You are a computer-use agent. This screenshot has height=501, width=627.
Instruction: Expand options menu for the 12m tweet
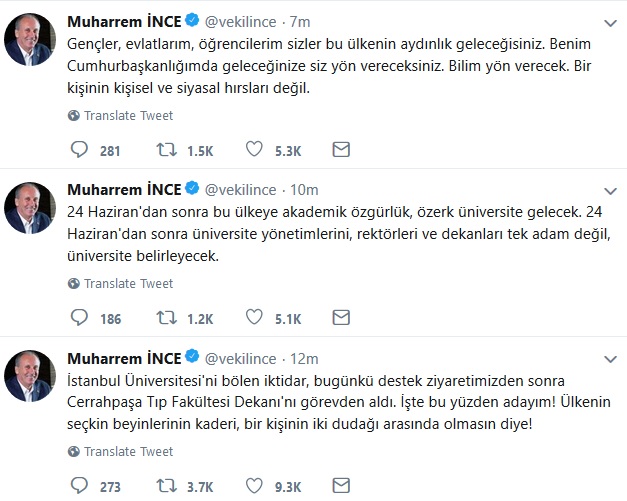click(610, 358)
